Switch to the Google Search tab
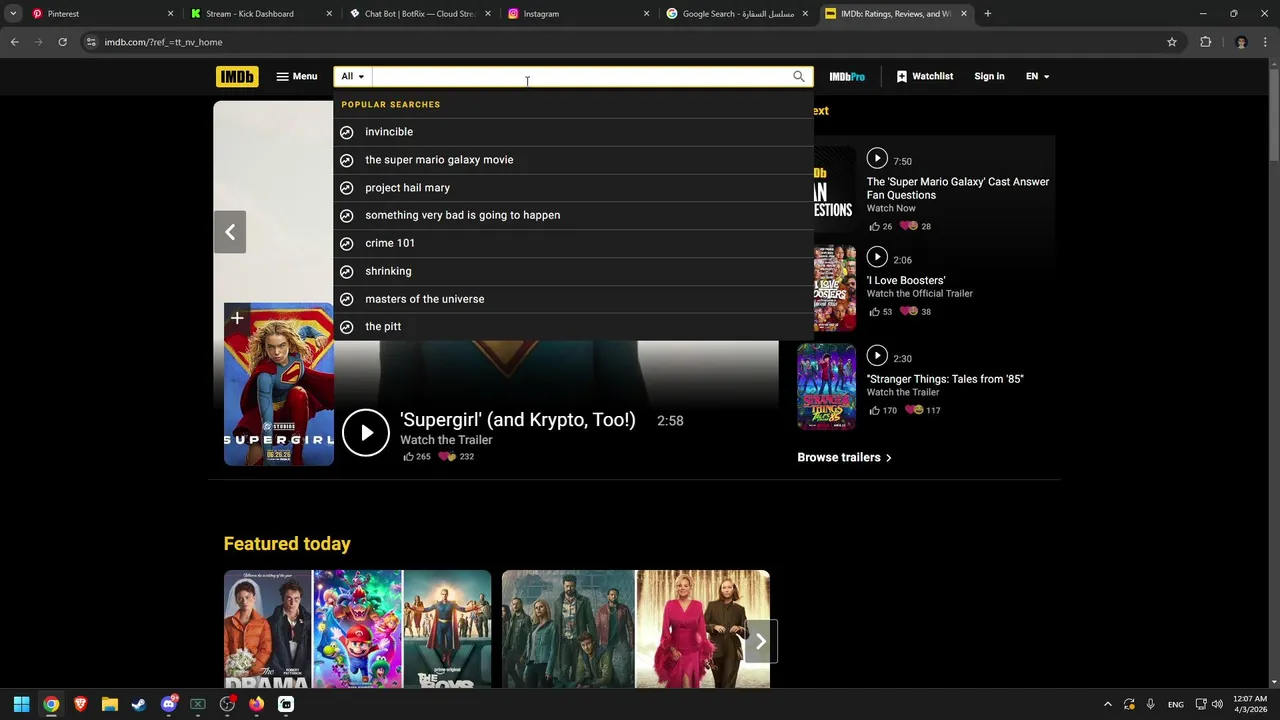This screenshot has width=1280, height=720. [735, 14]
